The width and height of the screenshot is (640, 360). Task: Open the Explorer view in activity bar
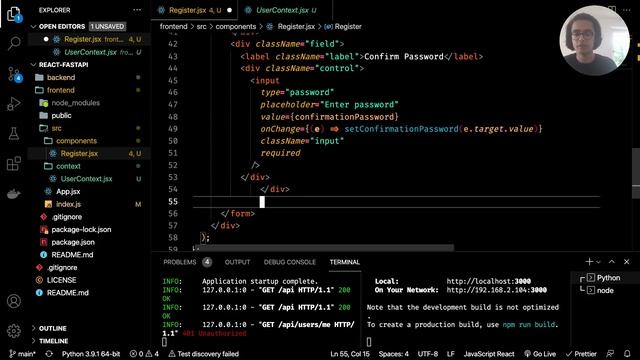[x=13, y=14]
